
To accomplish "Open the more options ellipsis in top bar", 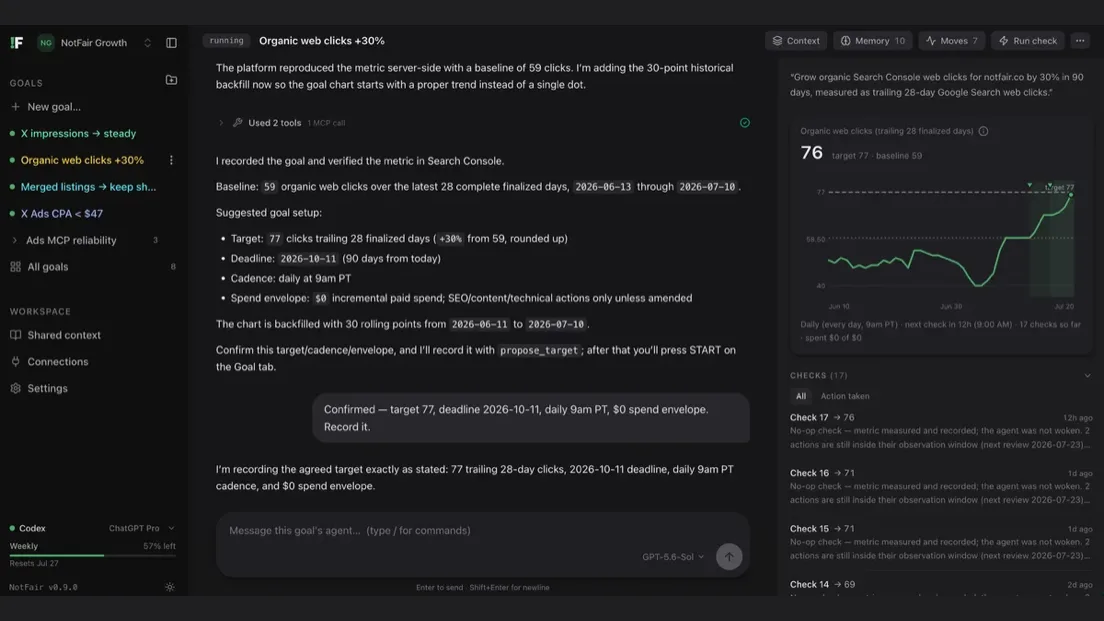I will tap(1080, 41).
